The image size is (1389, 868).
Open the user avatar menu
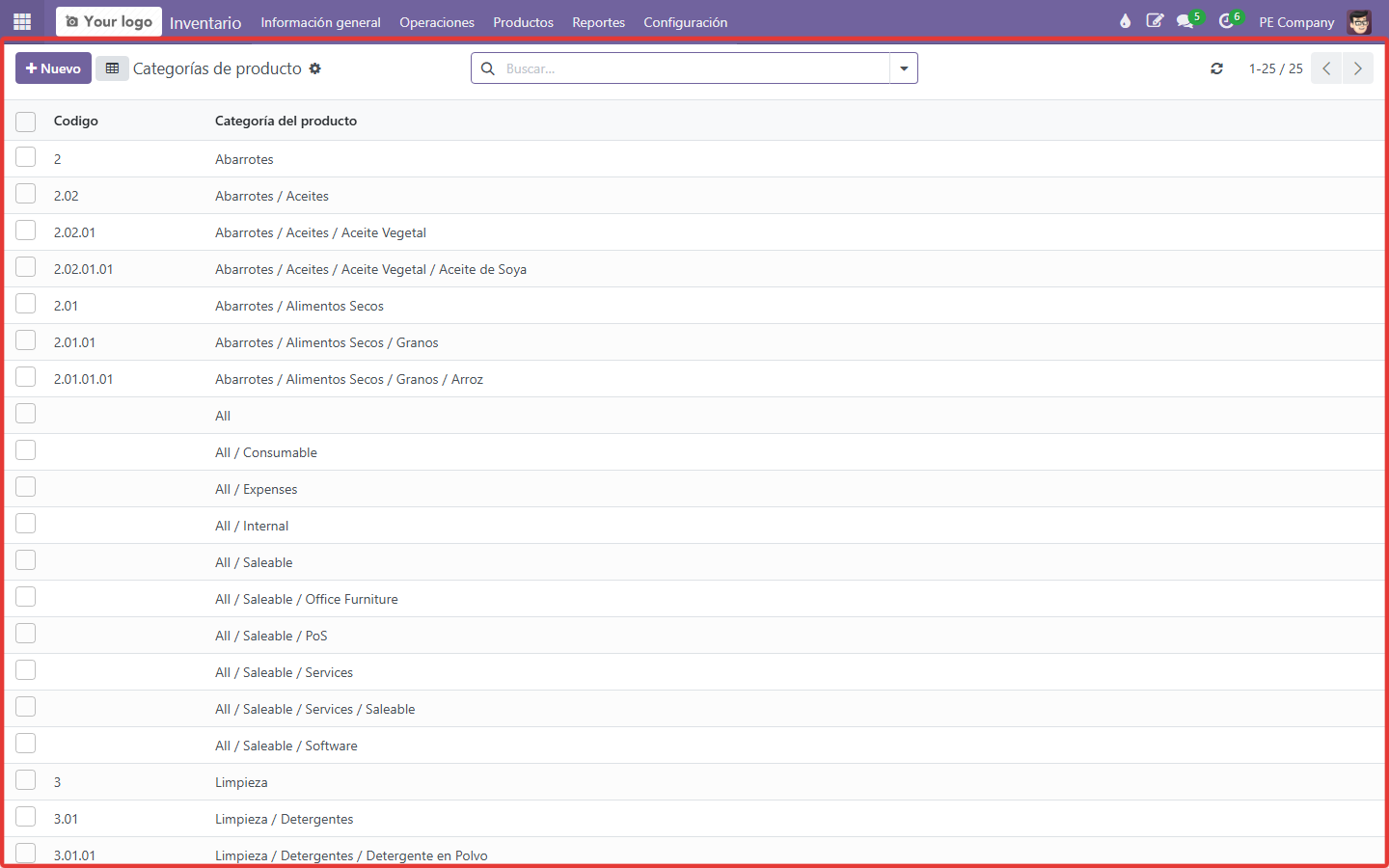(x=1359, y=22)
